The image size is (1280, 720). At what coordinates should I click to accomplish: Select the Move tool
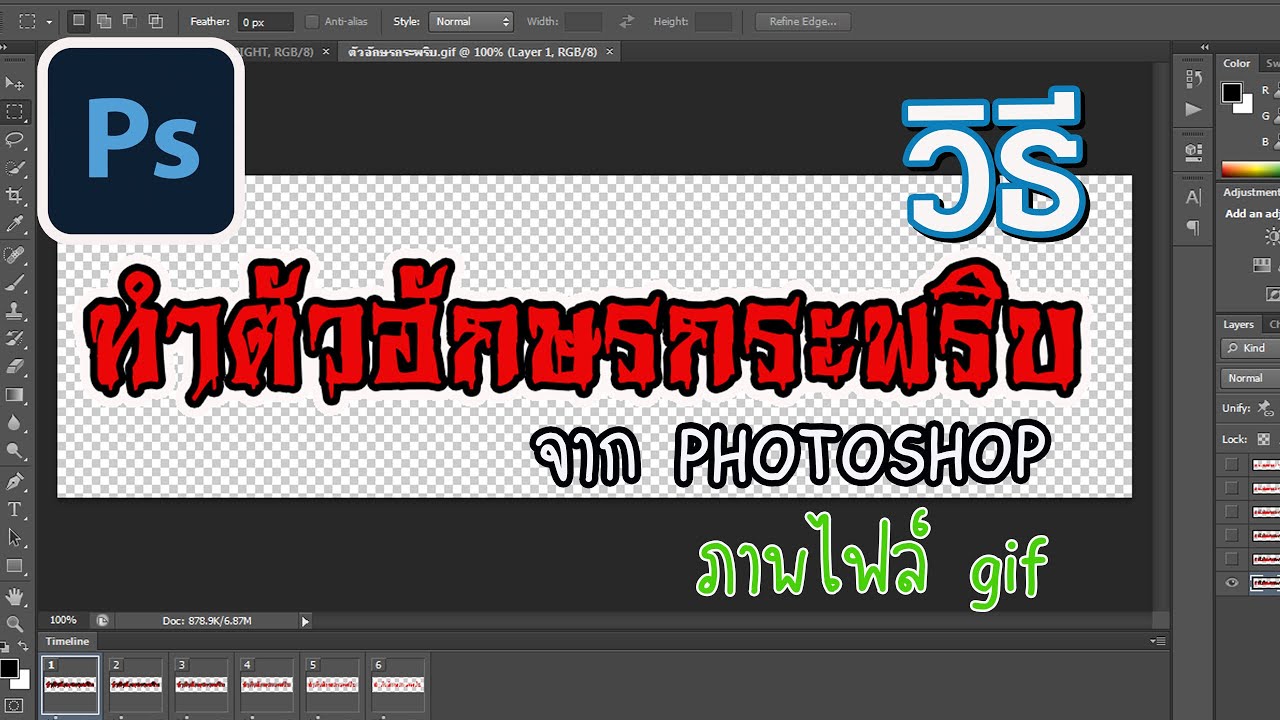point(15,83)
